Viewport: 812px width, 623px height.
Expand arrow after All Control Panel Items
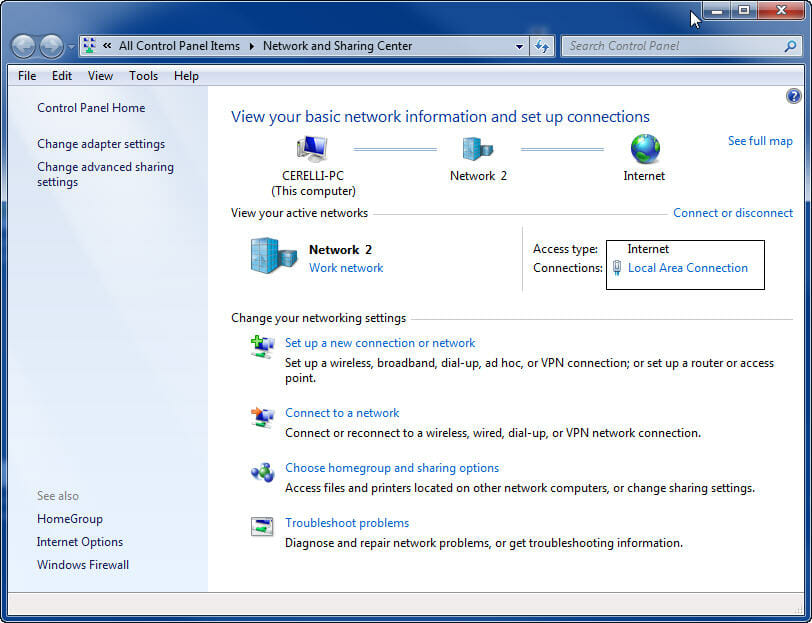click(252, 46)
